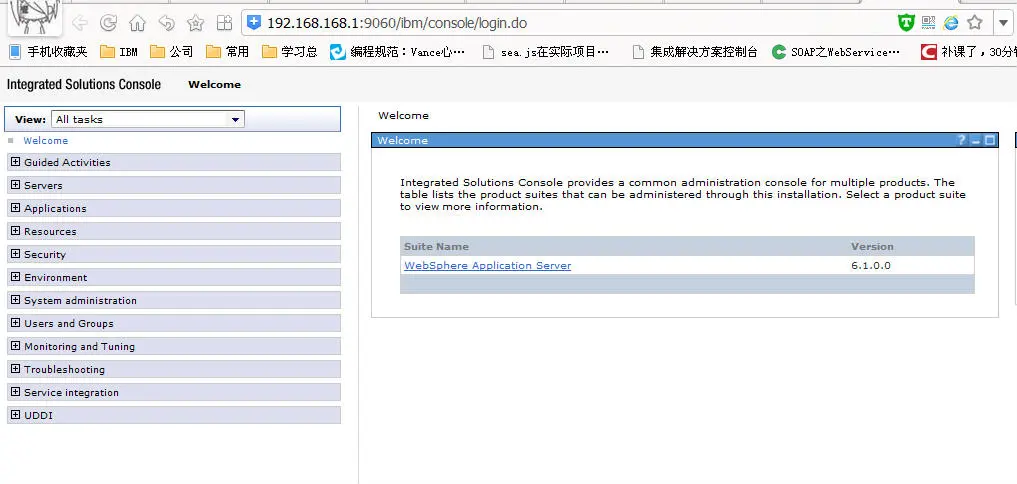Click the star favorites icon beside the undo arrow
This screenshot has width=1017, height=484.
pos(195,23)
